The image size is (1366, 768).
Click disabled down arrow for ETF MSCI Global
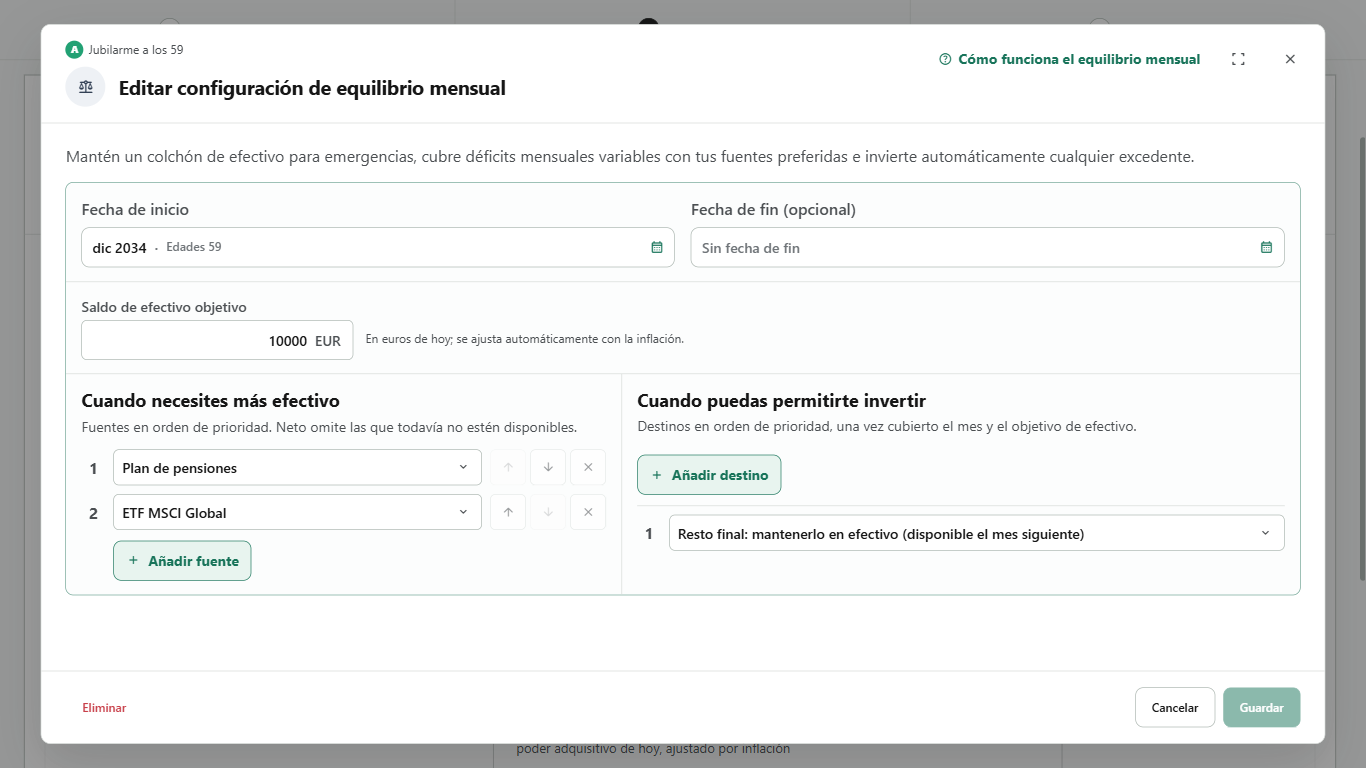(x=548, y=513)
